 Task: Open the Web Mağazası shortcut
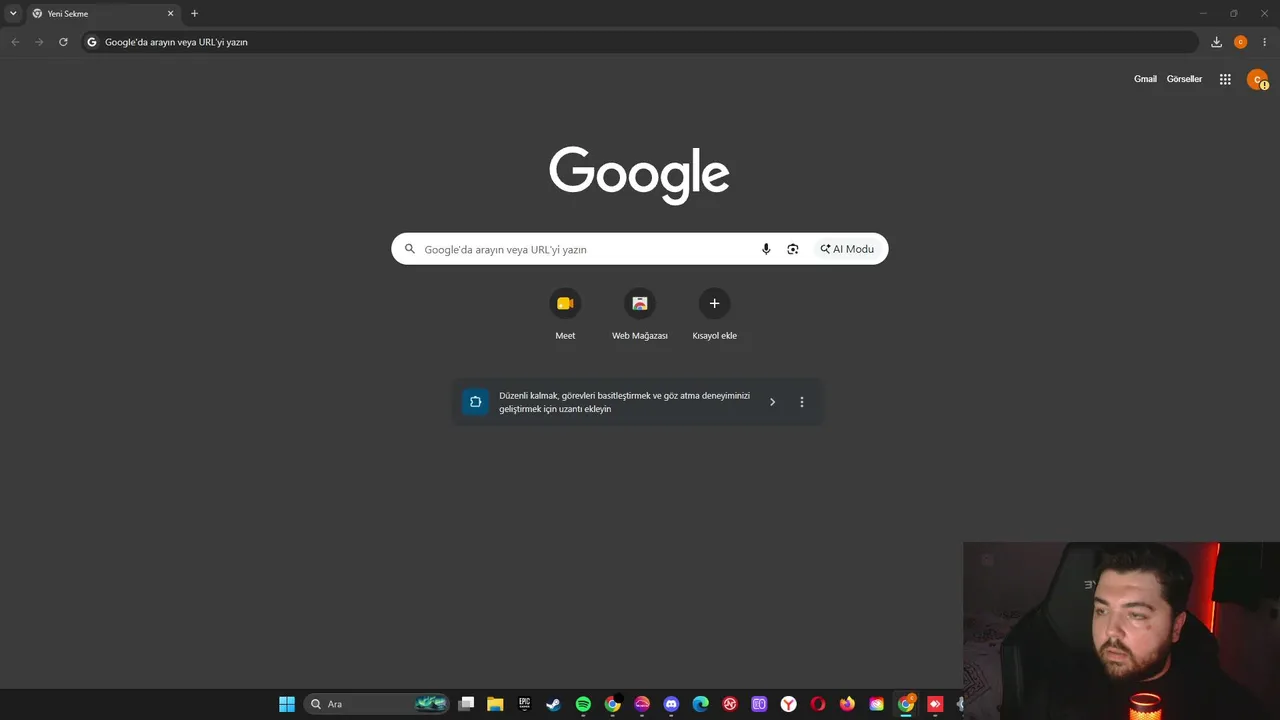(x=640, y=315)
